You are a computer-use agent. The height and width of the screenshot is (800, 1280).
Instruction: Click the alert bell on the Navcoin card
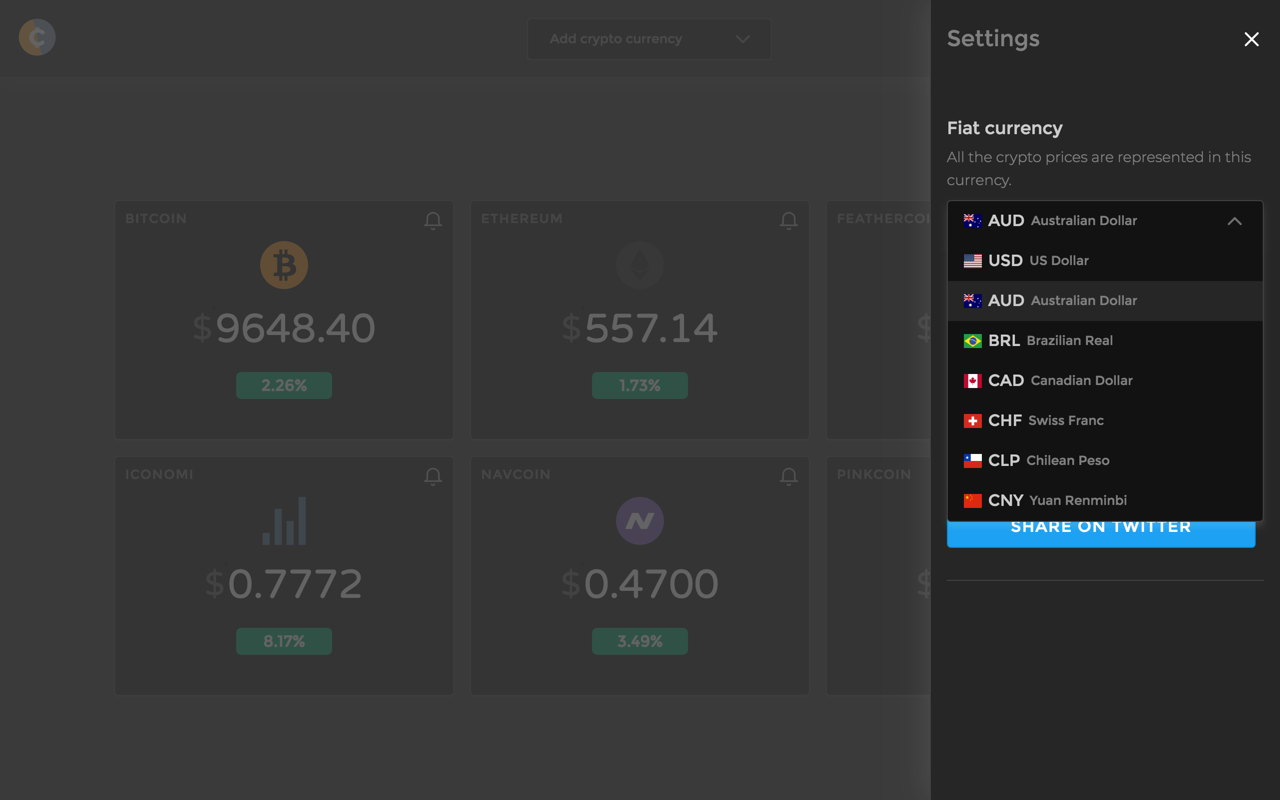(788, 477)
